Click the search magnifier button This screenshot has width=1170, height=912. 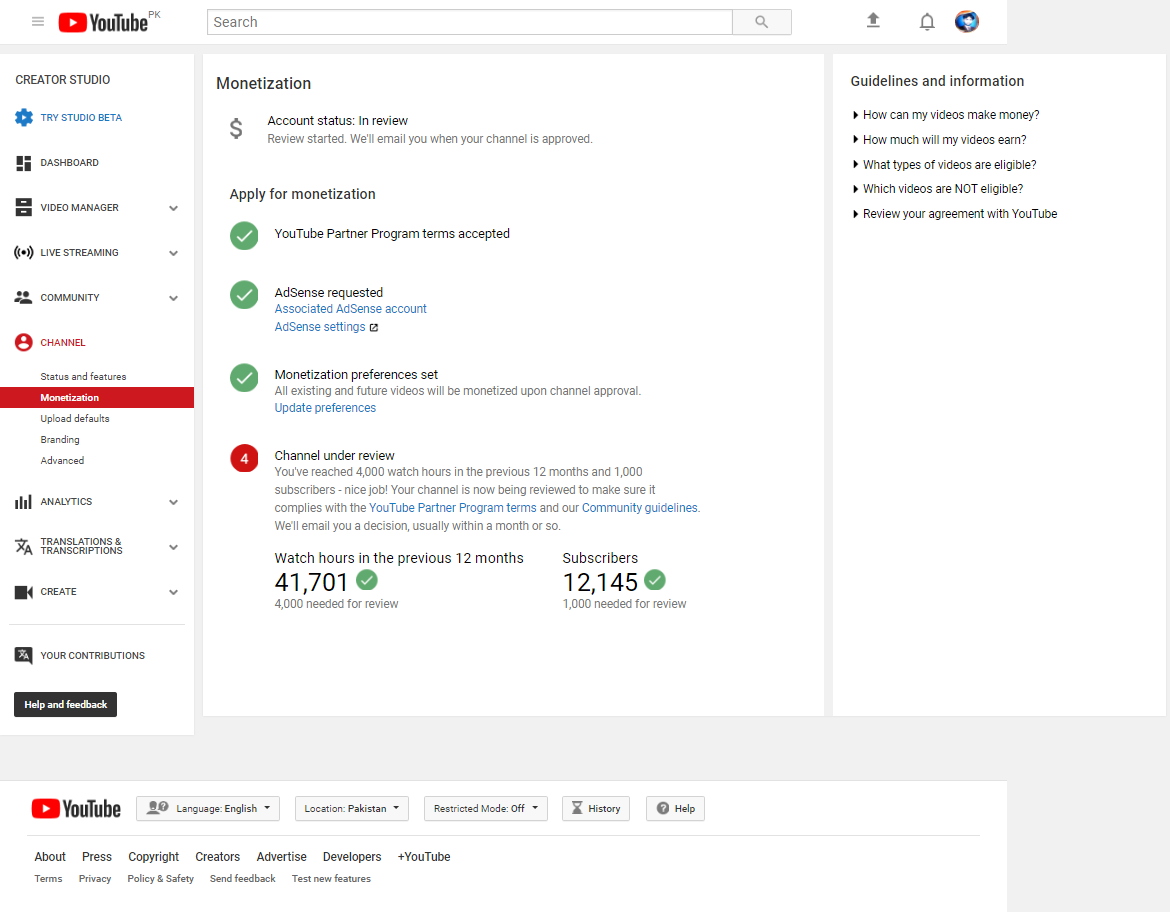point(761,22)
